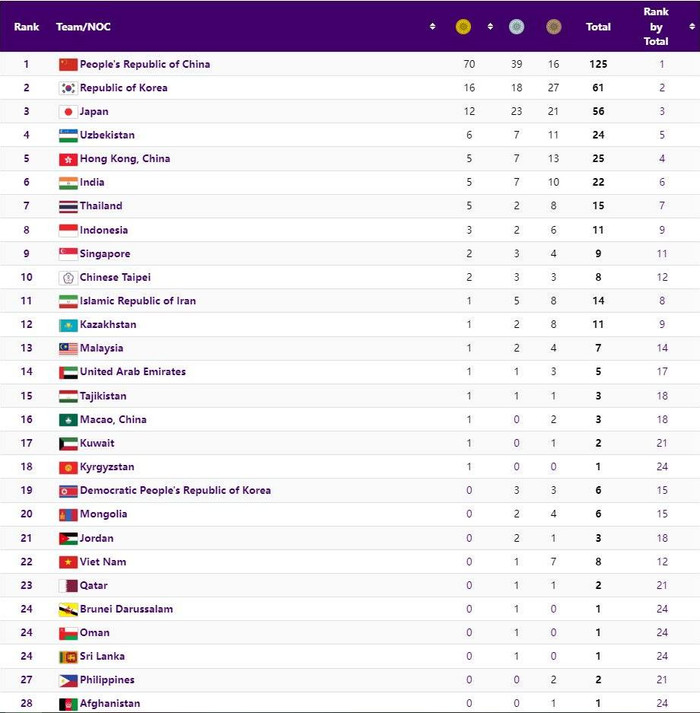This screenshot has width=700, height=713.
Task: Click the Islamic Republic of Iran flag
Action: (68, 301)
